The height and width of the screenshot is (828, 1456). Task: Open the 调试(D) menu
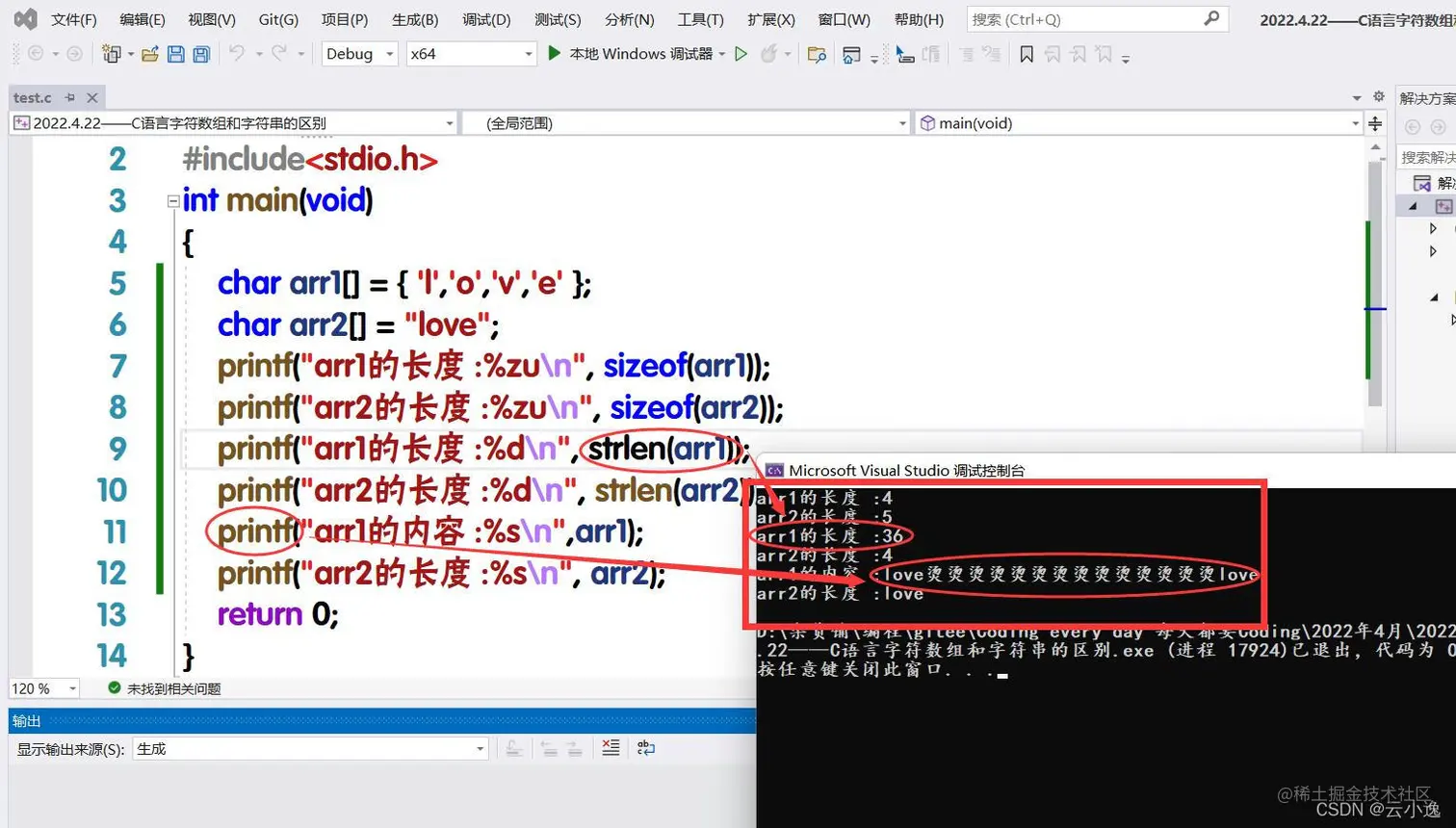click(x=486, y=18)
